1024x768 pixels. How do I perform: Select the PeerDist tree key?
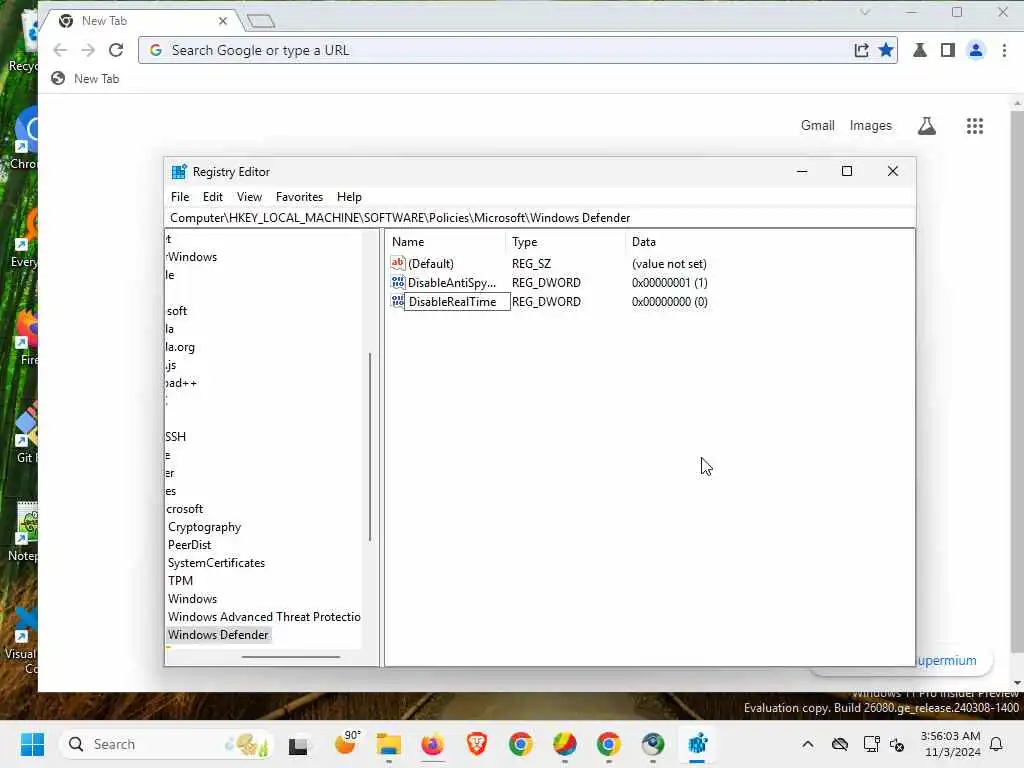pos(189,545)
